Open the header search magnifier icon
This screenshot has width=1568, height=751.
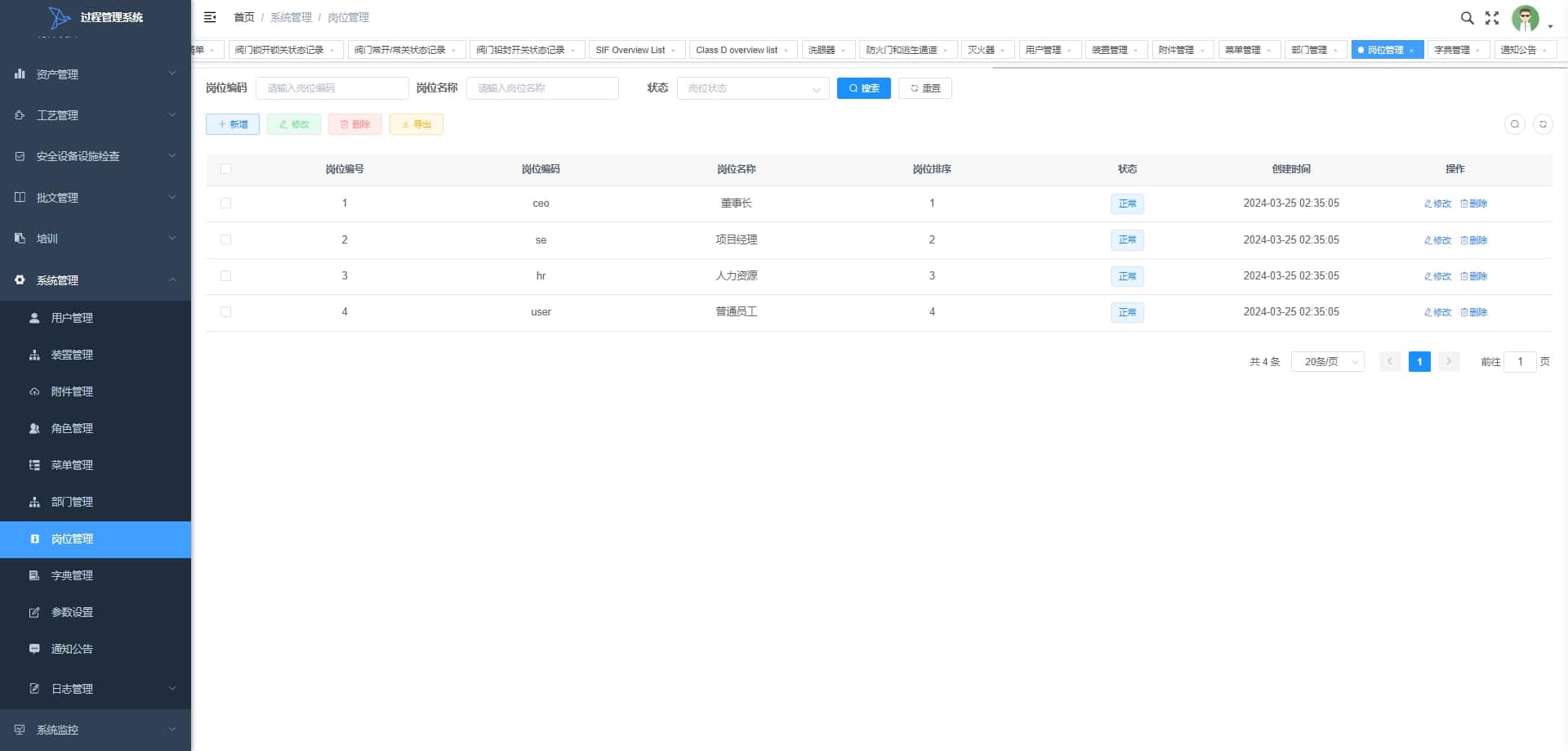coord(1467,18)
